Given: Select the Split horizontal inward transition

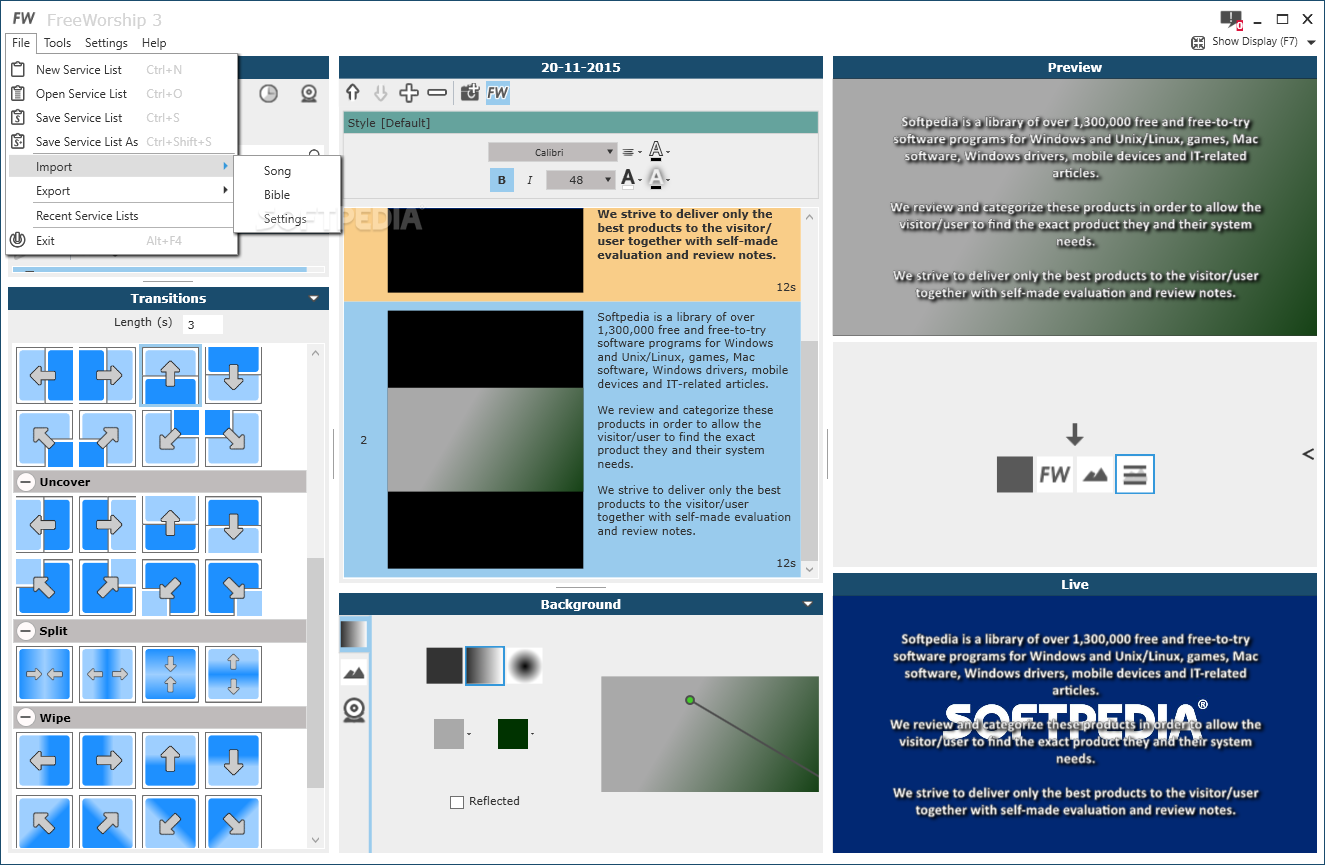Looking at the screenshot, I should pos(43,674).
